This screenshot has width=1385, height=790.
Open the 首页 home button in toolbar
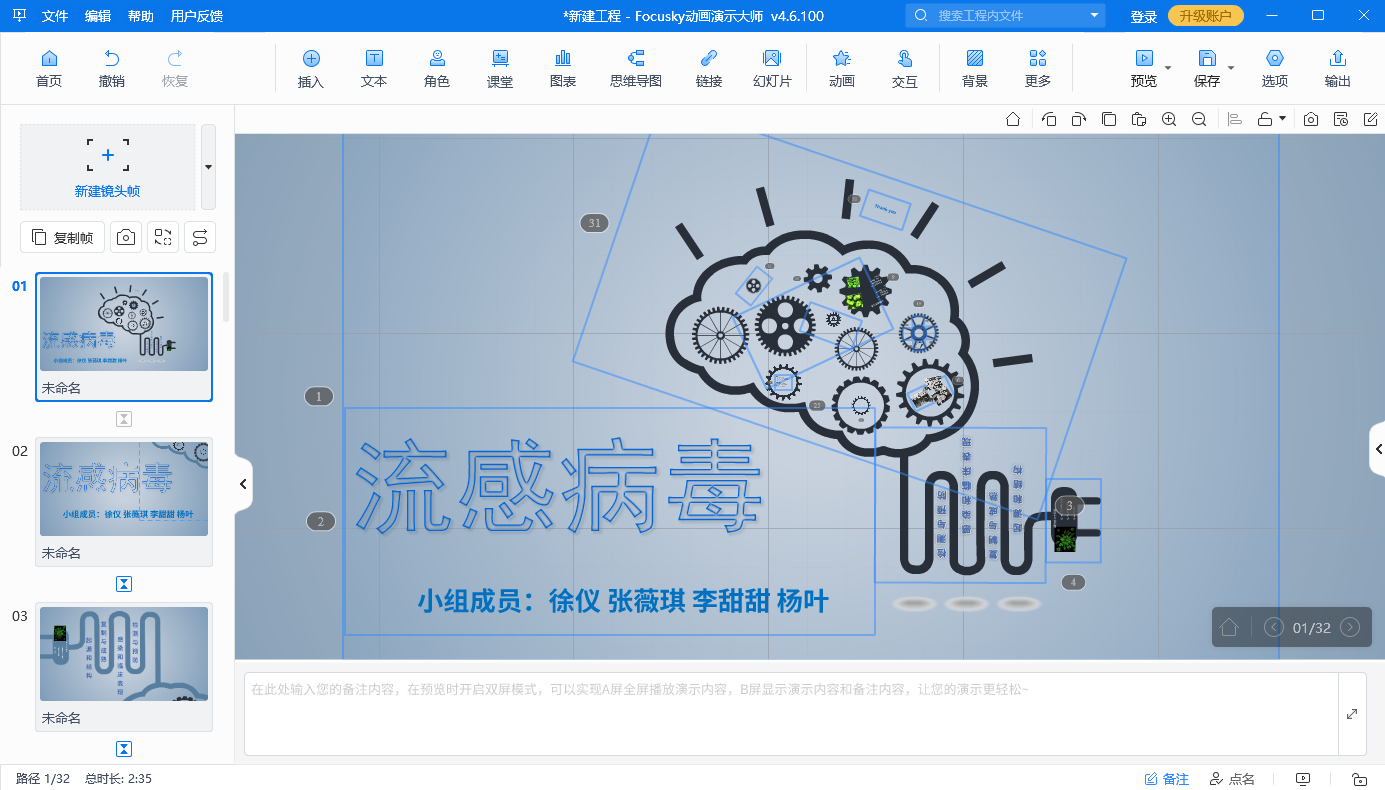tap(48, 69)
